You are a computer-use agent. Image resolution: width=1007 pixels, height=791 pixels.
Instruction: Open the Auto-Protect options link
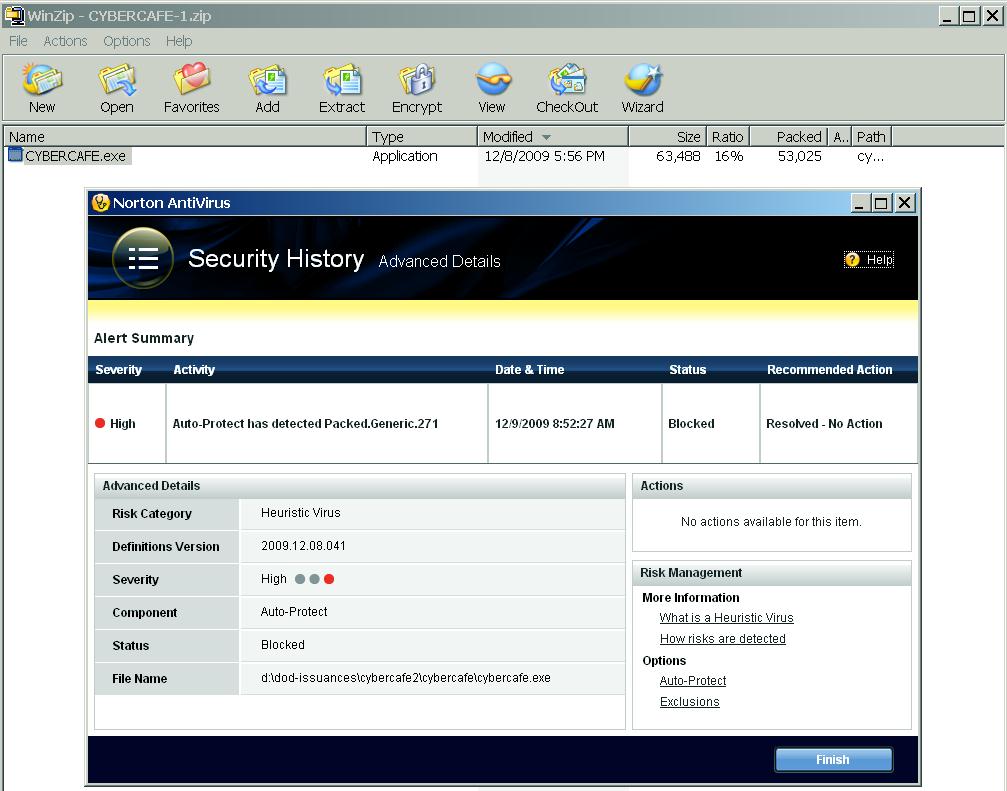692,681
